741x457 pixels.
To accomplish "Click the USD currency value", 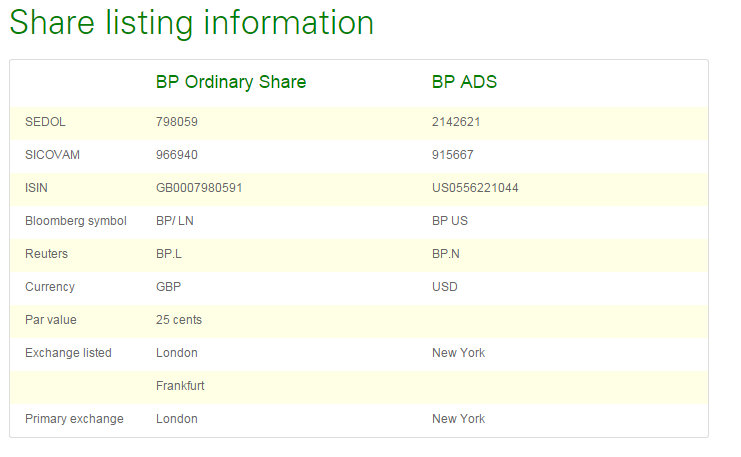I will (x=445, y=287).
